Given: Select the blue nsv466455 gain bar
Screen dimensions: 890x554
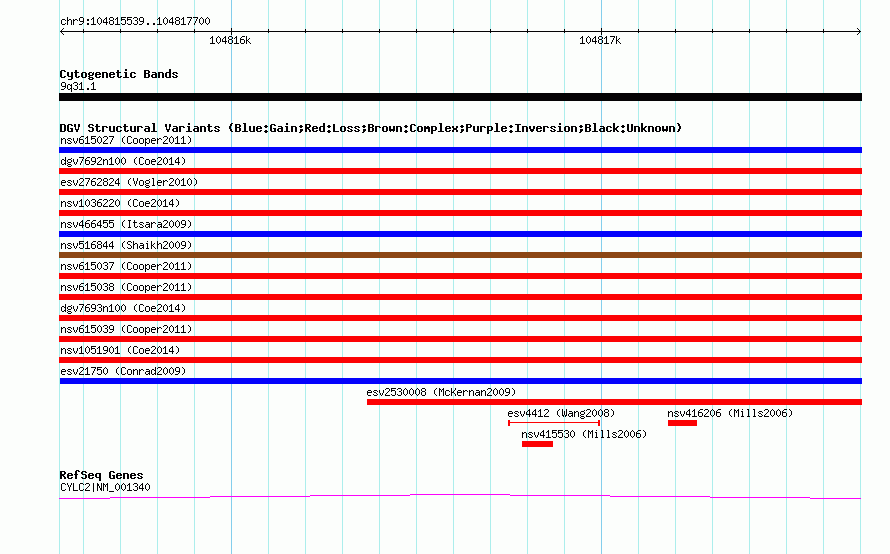Looking at the screenshot, I should (x=460, y=234).
